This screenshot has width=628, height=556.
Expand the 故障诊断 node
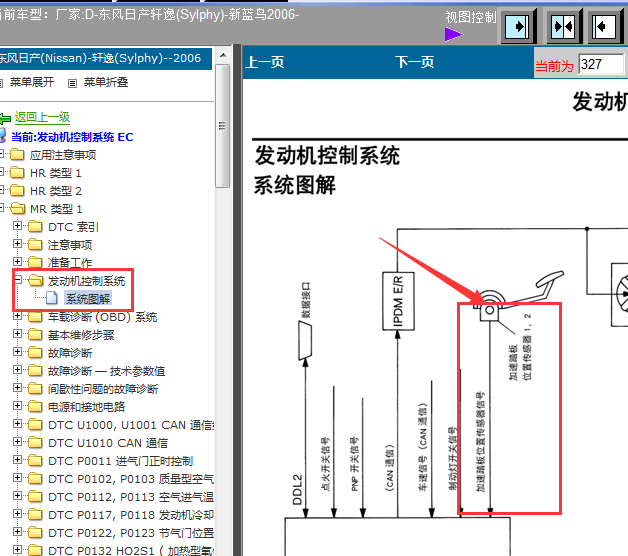click(x=17, y=352)
